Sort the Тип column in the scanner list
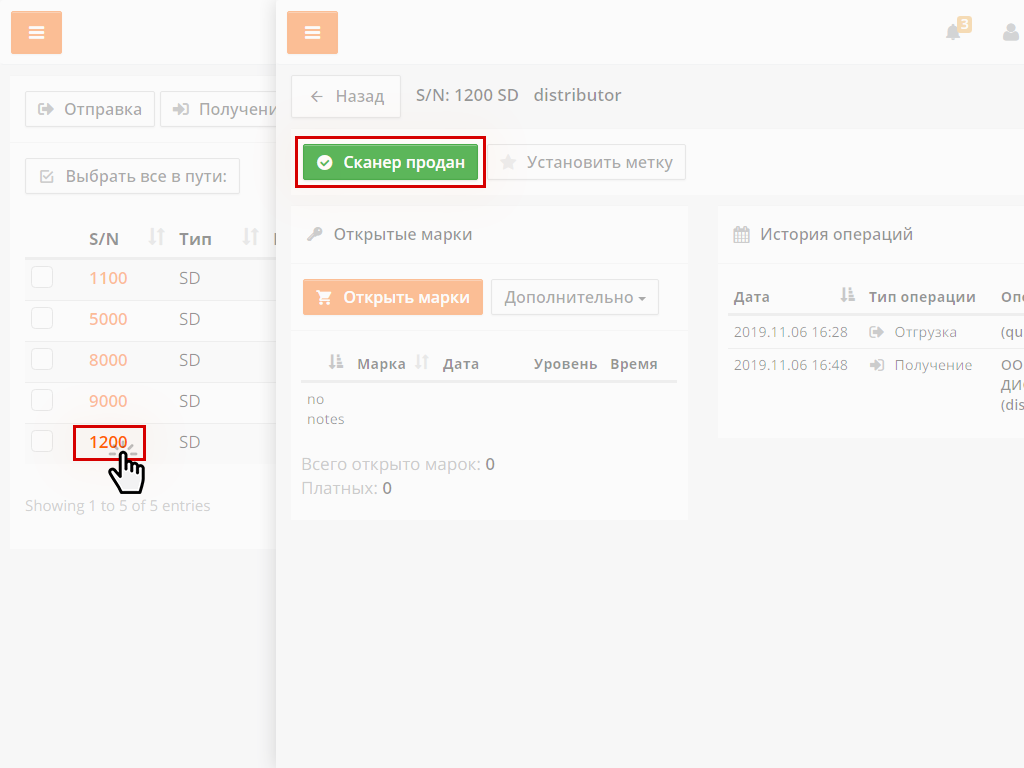Viewport: 1024px width, 768px height. pos(250,238)
